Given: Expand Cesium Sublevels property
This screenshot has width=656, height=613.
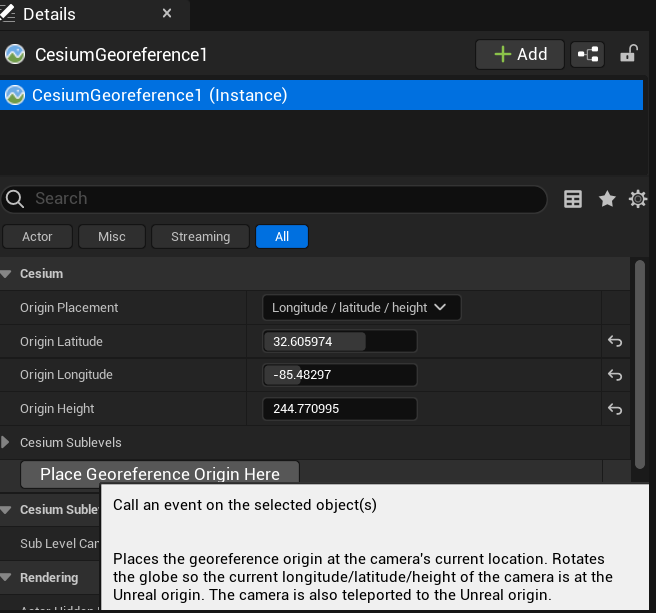Looking at the screenshot, I should click(x=5, y=443).
